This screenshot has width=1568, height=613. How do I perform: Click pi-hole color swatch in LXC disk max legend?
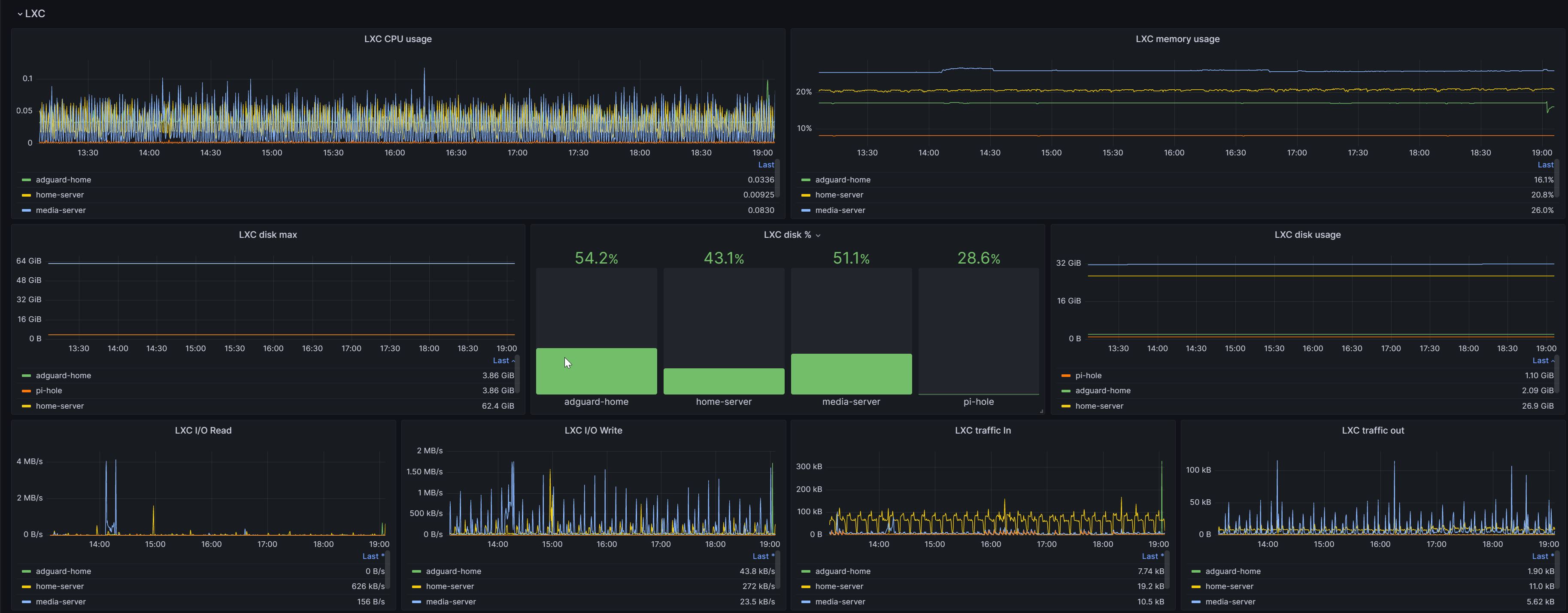click(26, 391)
